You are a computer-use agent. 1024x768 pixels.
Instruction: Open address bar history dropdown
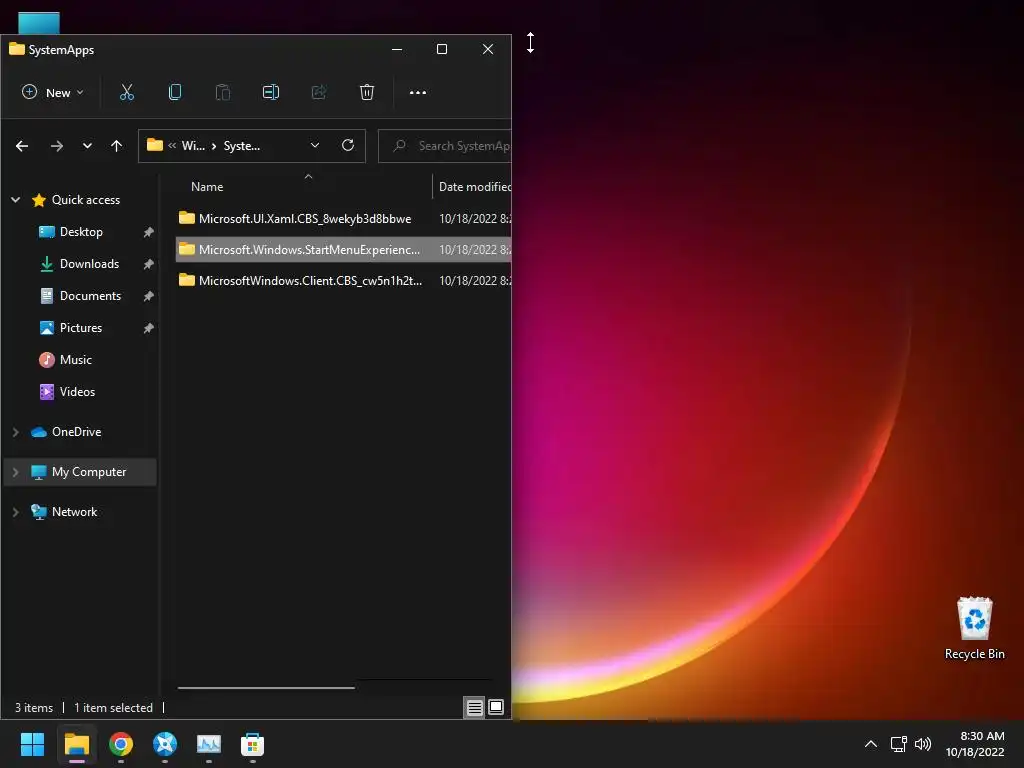315,145
